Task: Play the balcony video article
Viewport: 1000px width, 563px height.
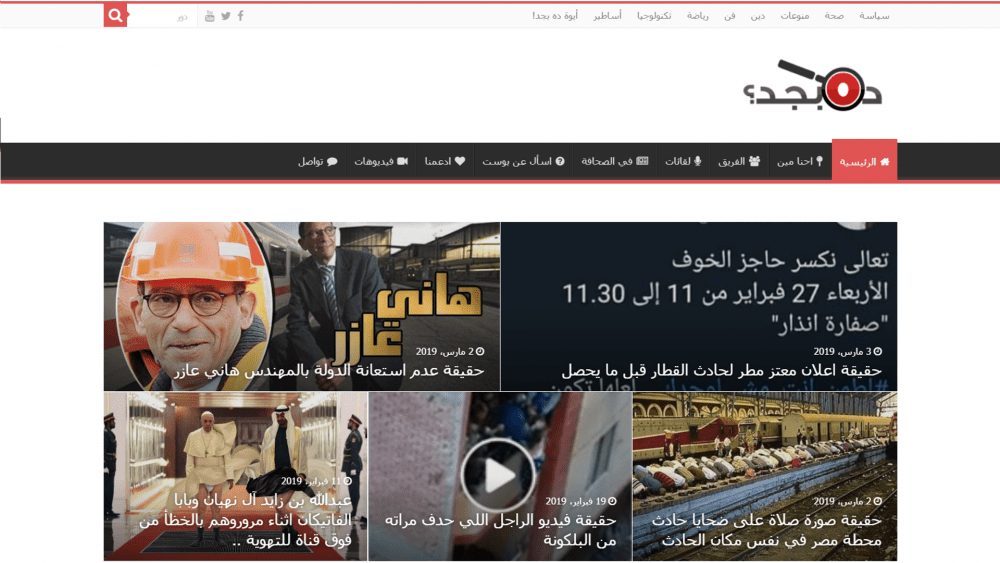Action: click(x=498, y=475)
